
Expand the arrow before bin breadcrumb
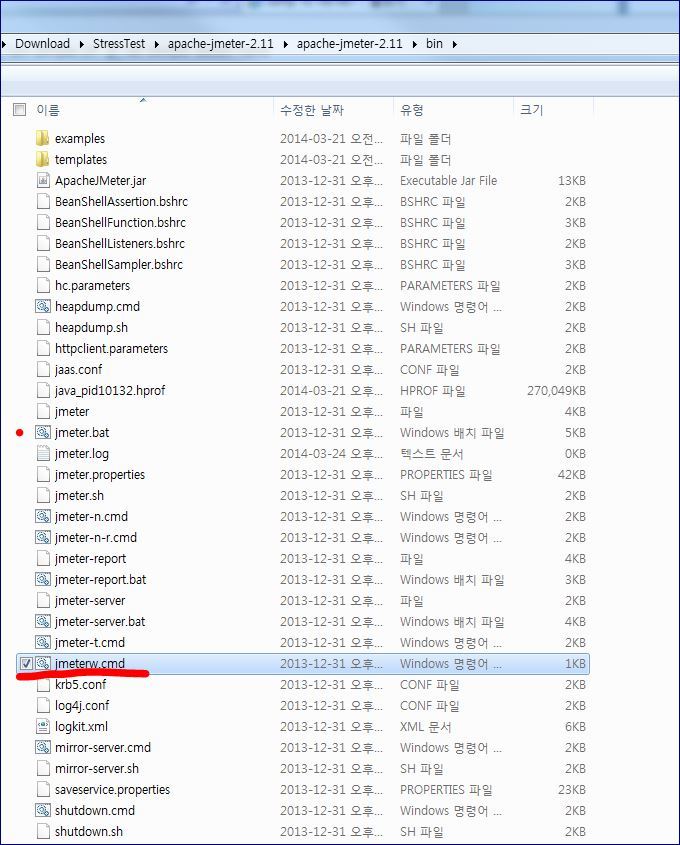[414, 44]
